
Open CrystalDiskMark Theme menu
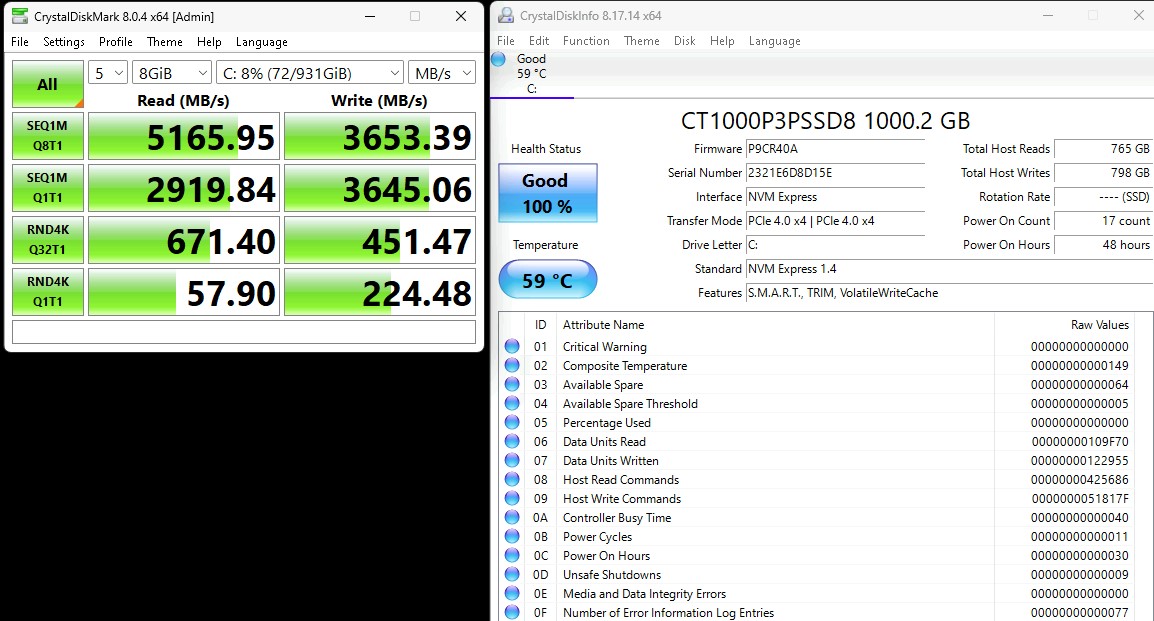pyautogui.click(x=165, y=42)
